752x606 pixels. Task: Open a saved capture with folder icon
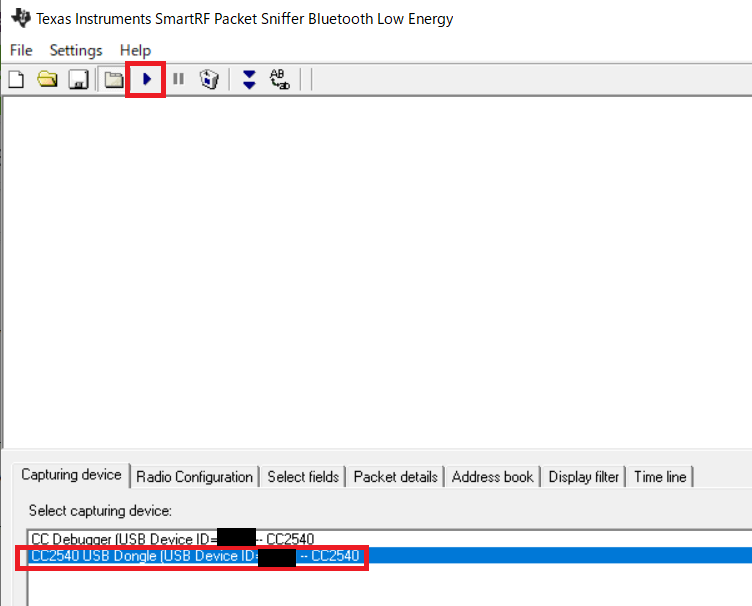47,79
